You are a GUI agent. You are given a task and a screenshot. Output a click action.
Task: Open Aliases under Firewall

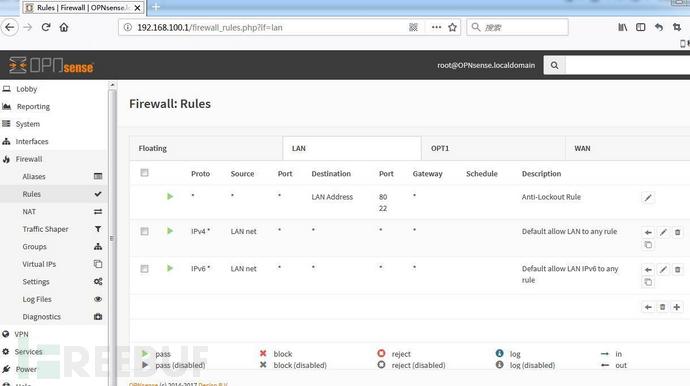(54, 176)
